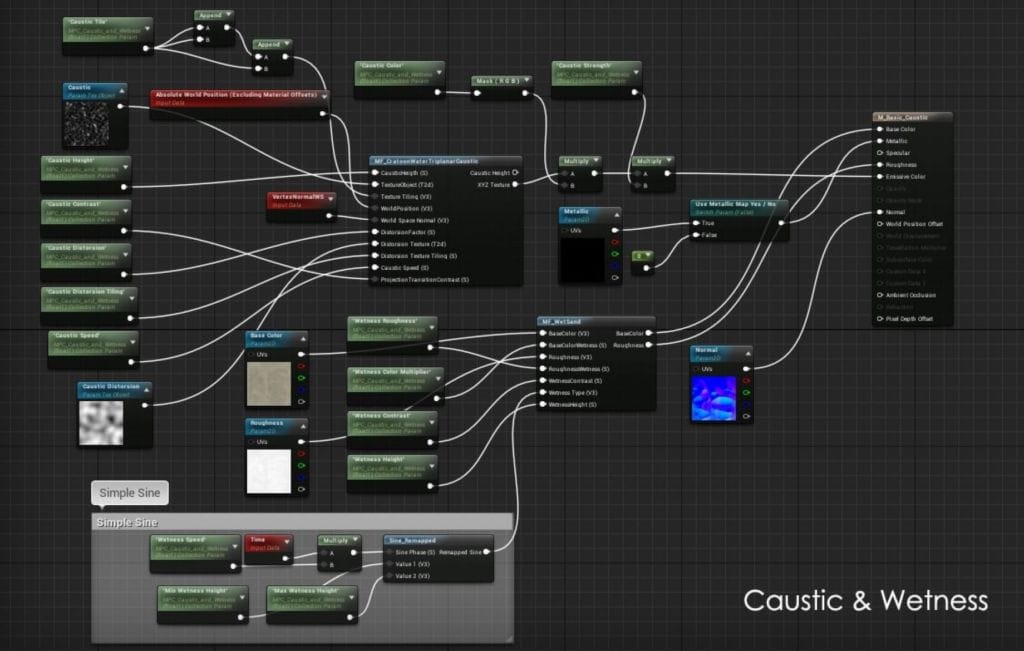Screen dimensions: 1024x651
Task: Collapse the Base Color texture node arrow
Action: pyautogui.click(x=303, y=339)
